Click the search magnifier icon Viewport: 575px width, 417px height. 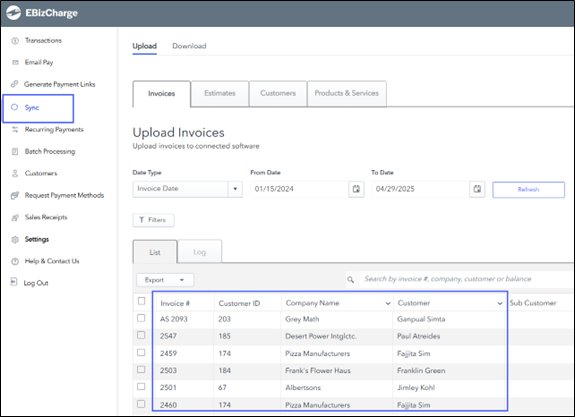(x=351, y=280)
